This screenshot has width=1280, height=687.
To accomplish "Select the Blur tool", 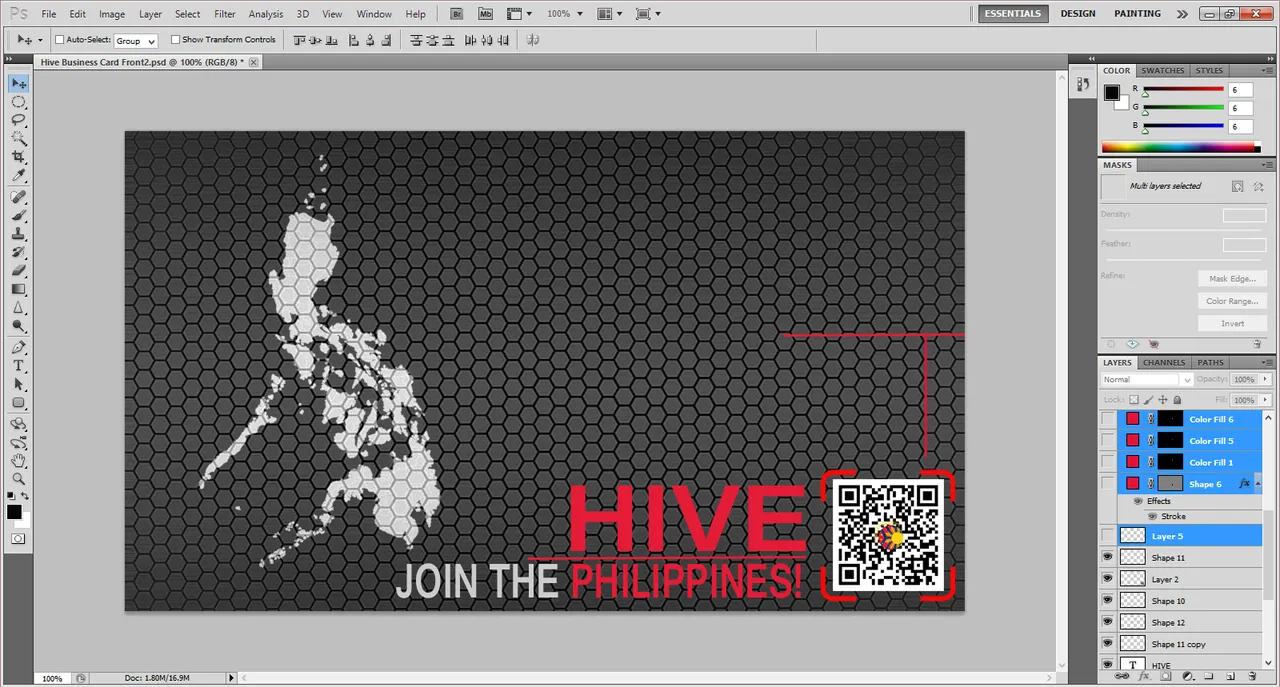I will pos(18,308).
